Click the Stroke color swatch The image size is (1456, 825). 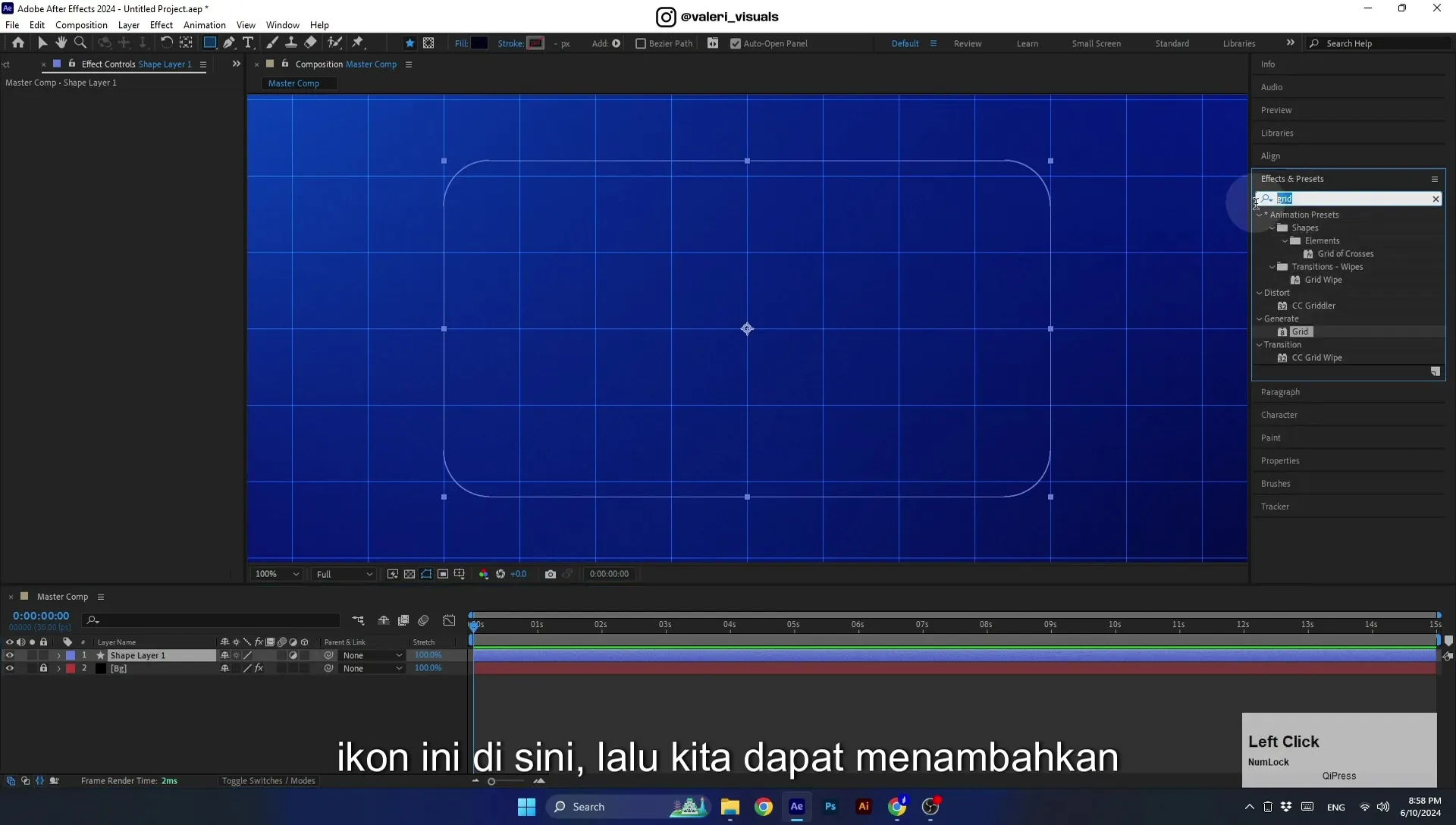click(536, 43)
